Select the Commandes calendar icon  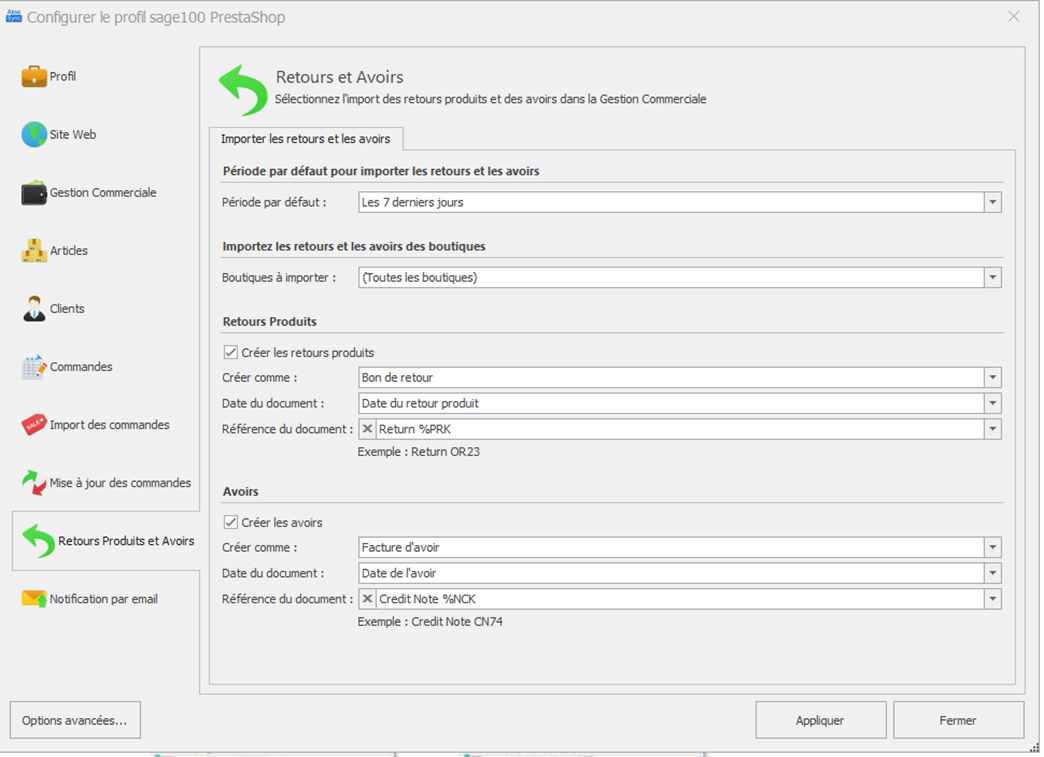34,367
